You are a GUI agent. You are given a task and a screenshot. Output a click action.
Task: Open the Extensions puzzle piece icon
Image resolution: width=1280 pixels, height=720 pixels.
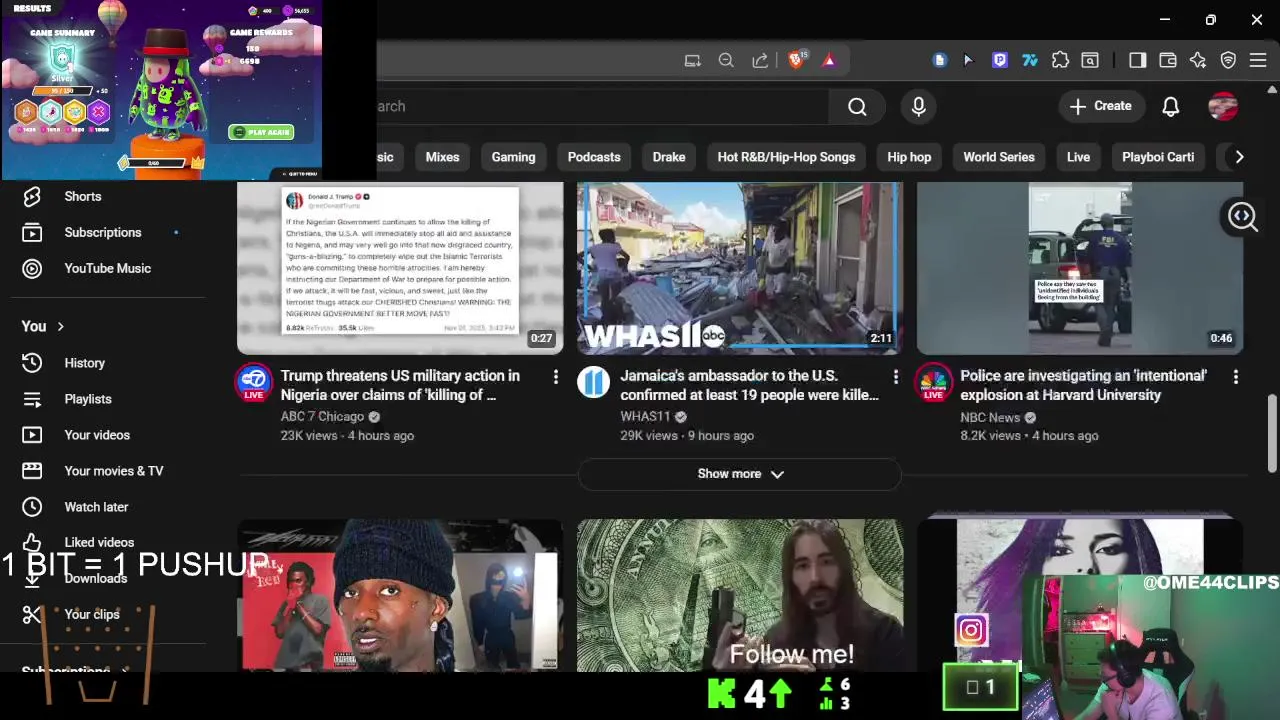pos(1060,60)
